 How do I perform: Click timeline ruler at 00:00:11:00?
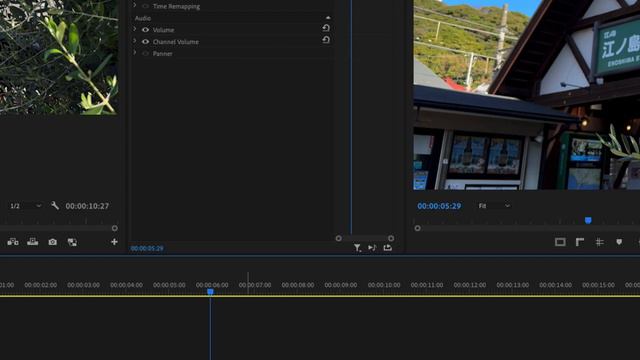click(427, 285)
